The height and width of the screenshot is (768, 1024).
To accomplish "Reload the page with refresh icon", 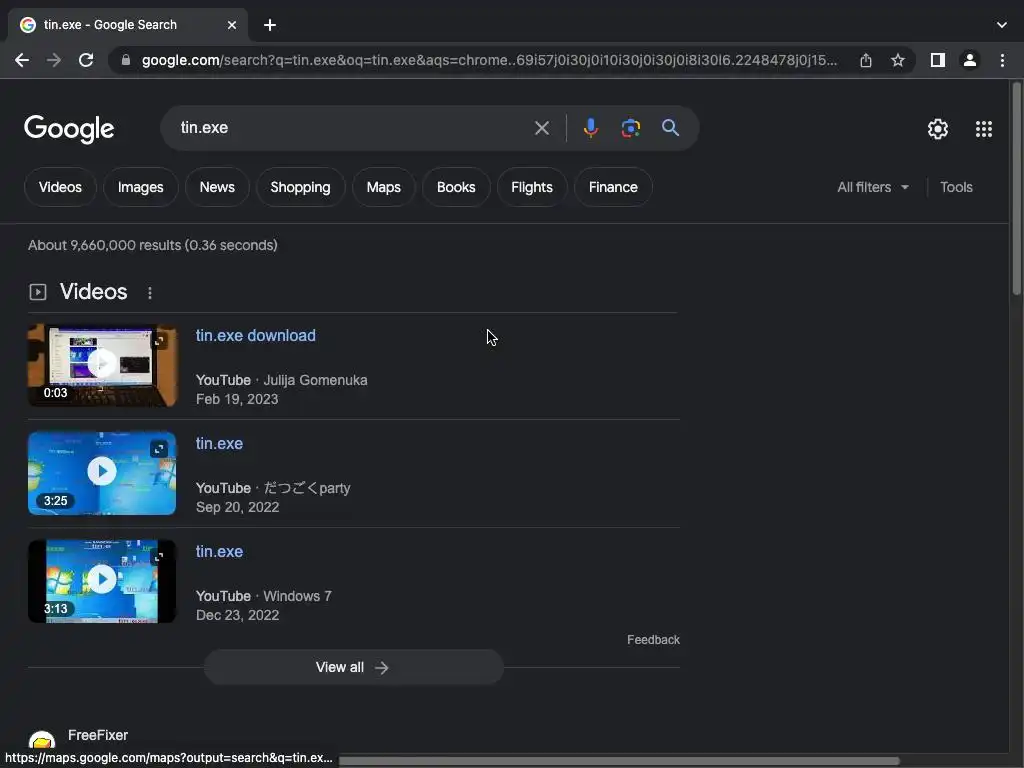I will (x=86, y=61).
